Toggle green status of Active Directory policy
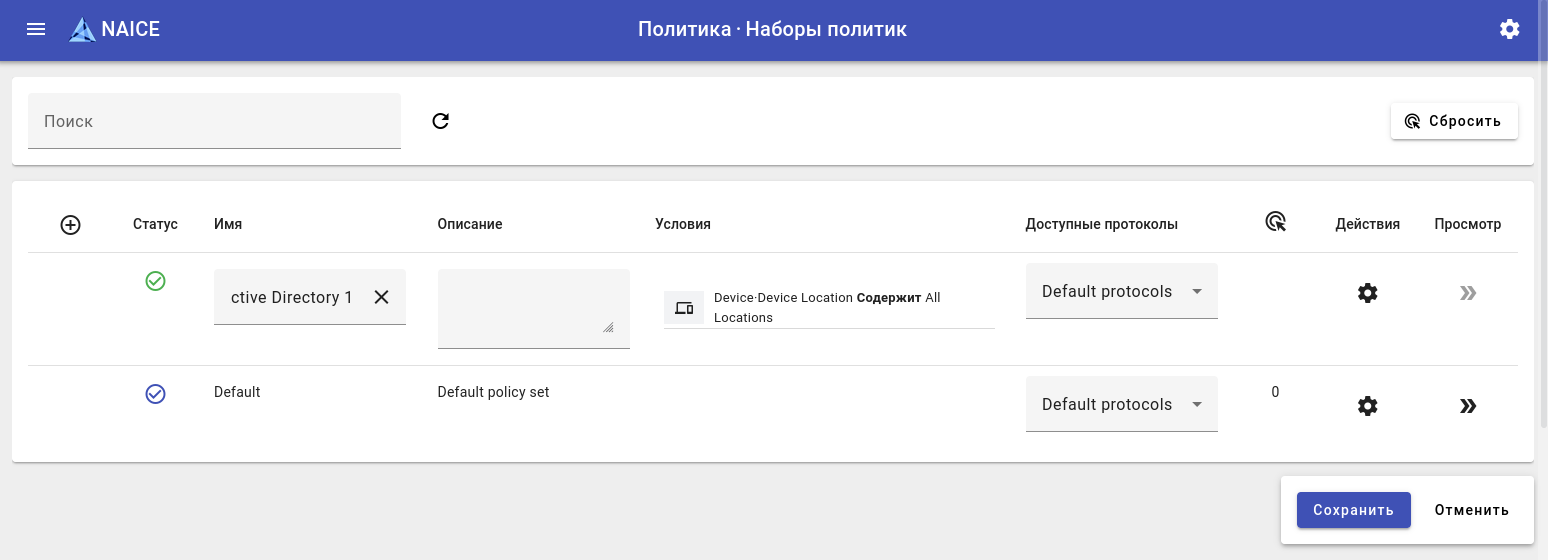1548x560 pixels. click(155, 281)
